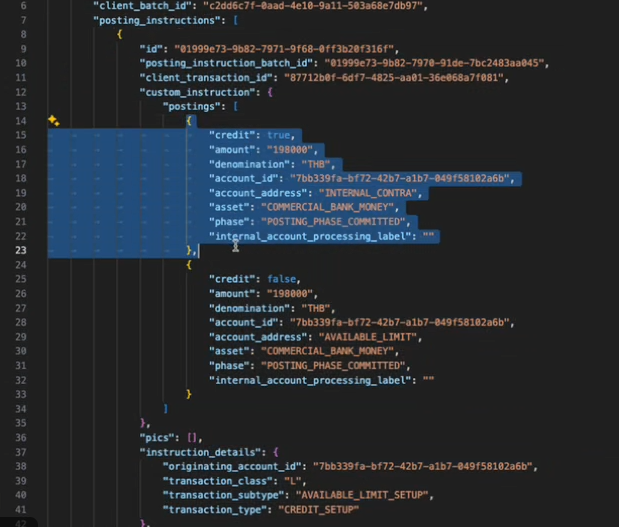Image resolution: width=619 pixels, height=527 pixels.
Task: Click line number 7 in the gutter
Action: pos(23,20)
